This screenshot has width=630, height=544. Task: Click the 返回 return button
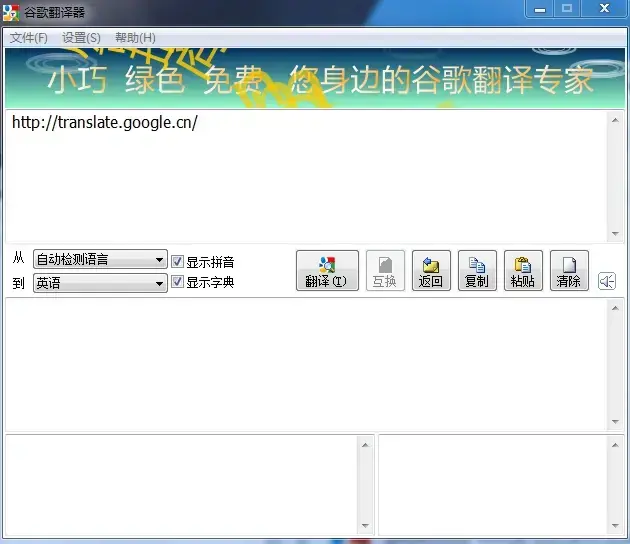431,270
